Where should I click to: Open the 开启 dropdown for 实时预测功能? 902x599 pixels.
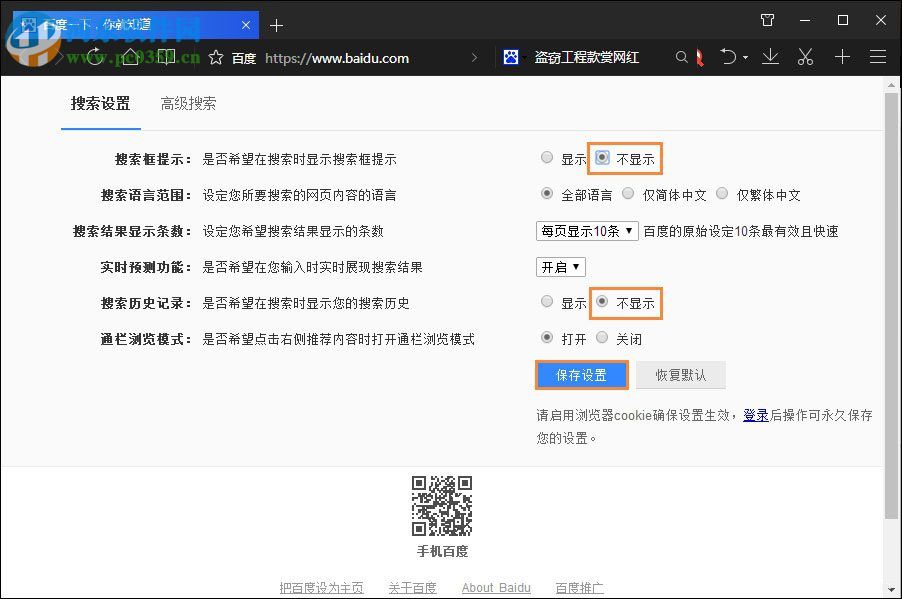560,266
